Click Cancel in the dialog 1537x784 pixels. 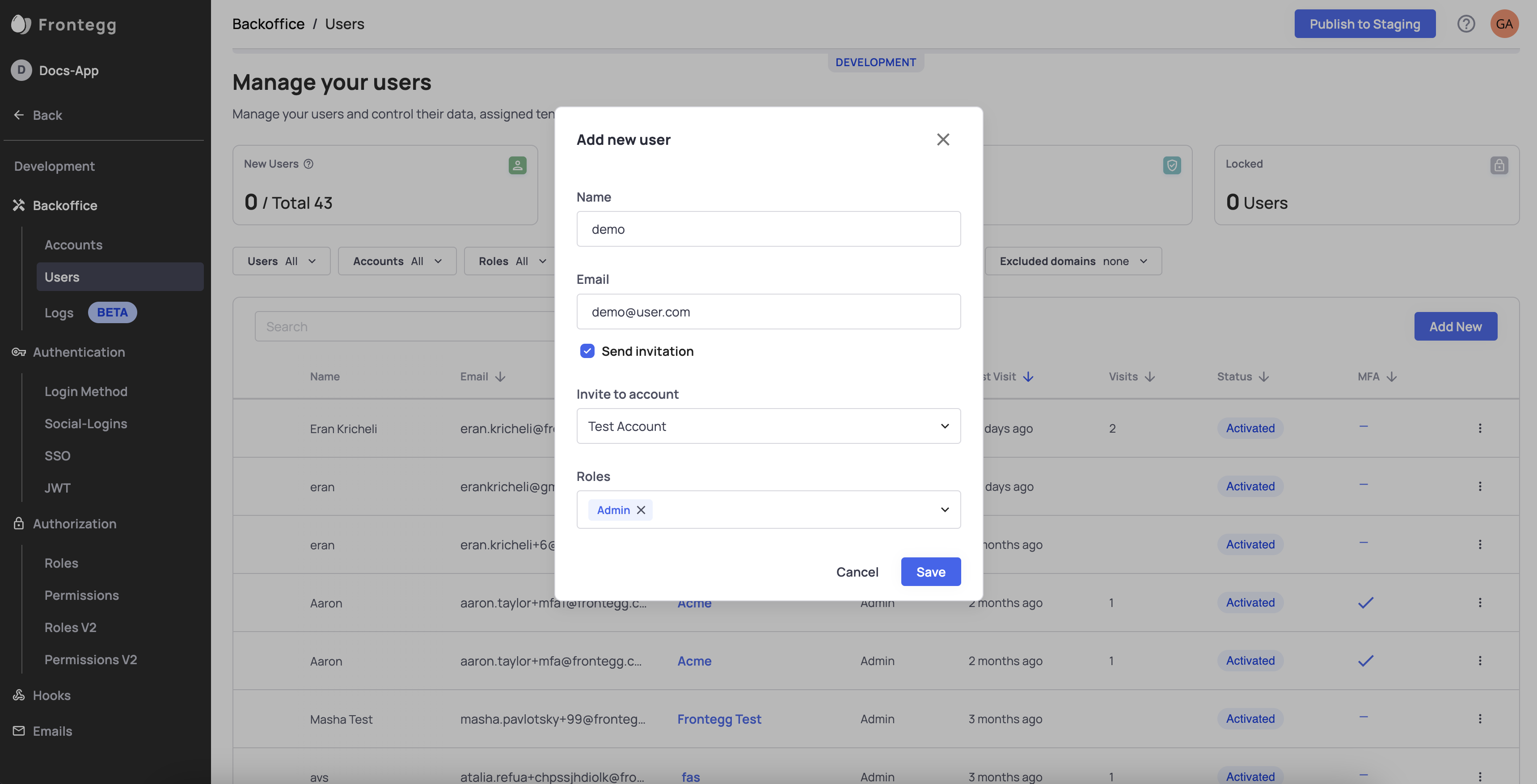(857, 572)
